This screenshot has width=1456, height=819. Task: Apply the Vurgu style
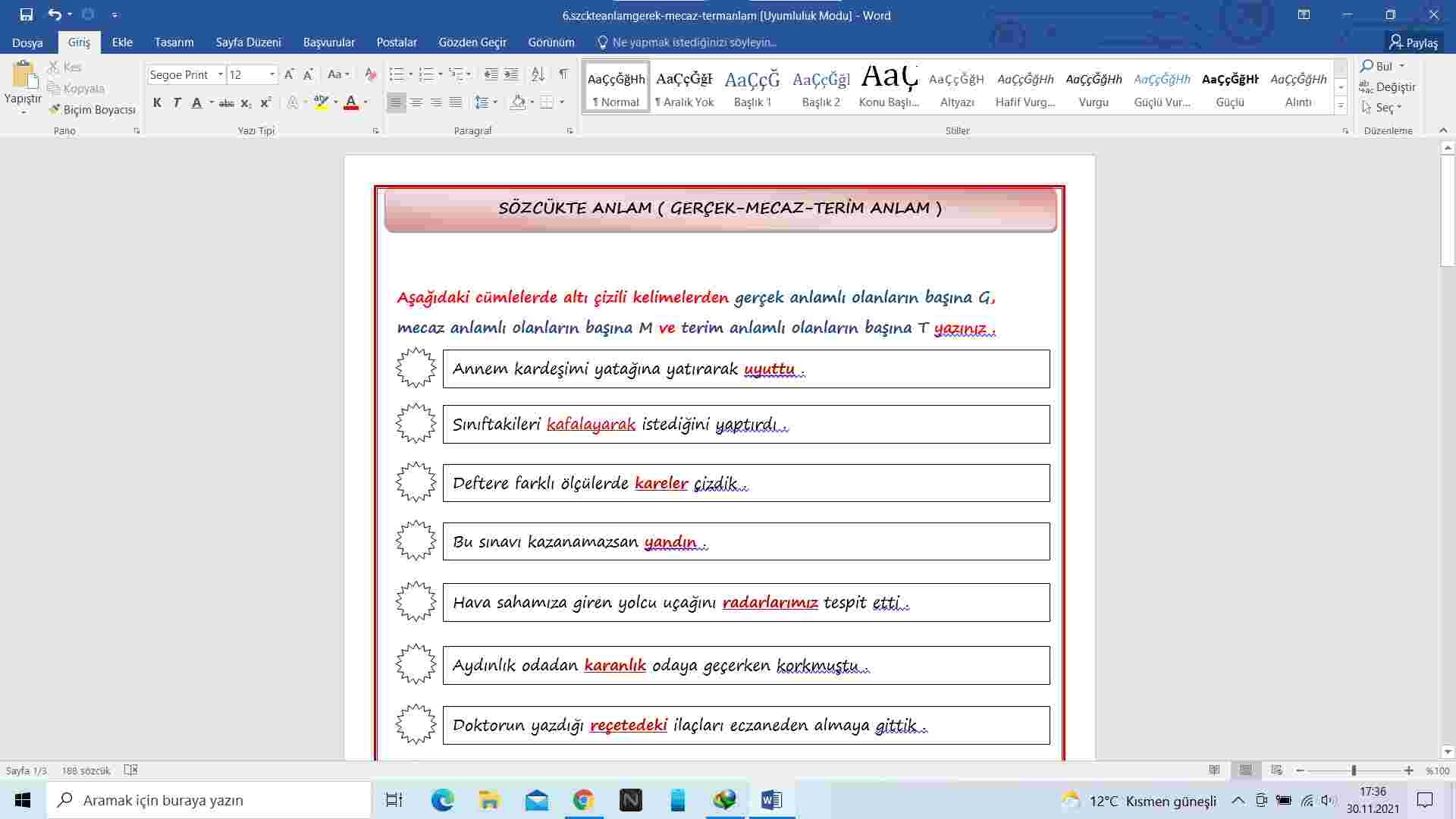[x=1094, y=87]
